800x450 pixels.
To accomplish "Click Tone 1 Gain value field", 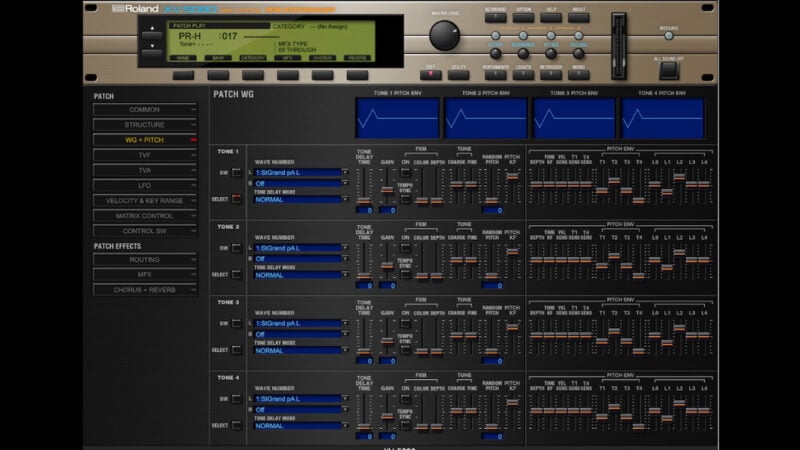I will click(387, 210).
